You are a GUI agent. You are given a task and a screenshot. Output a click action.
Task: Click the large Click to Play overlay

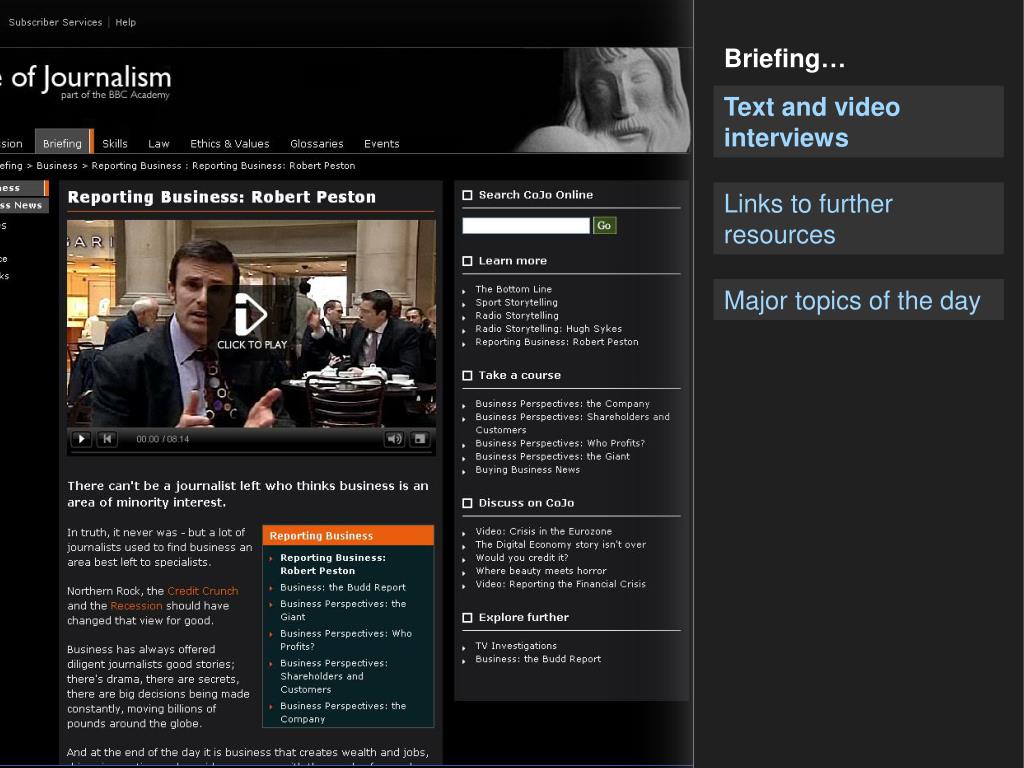click(251, 322)
